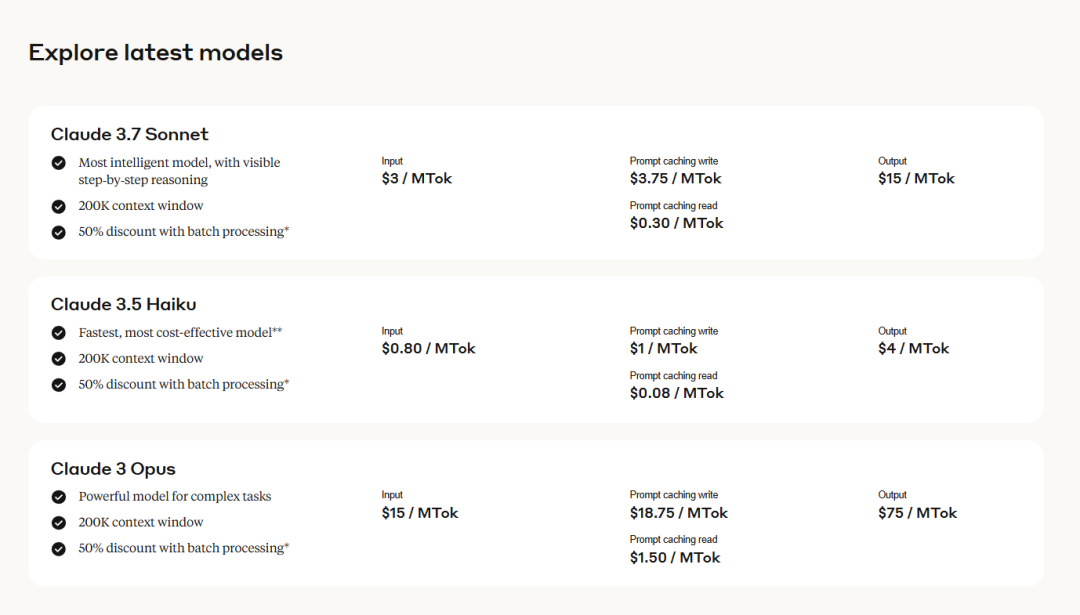Click checkmark next to Claude 3.7 Sonnet 200K context window
Image resolution: width=1080 pixels, height=615 pixels.
(59, 206)
